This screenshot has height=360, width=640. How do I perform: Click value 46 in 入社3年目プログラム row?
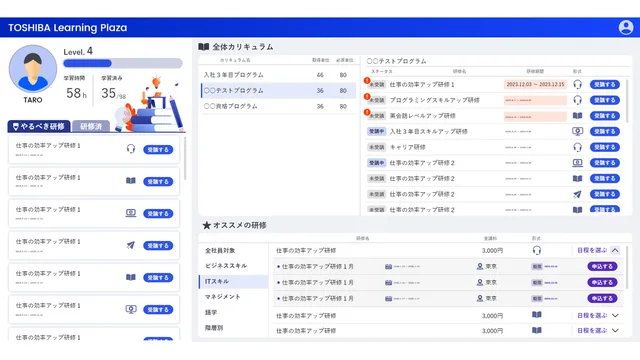pos(320,75)
